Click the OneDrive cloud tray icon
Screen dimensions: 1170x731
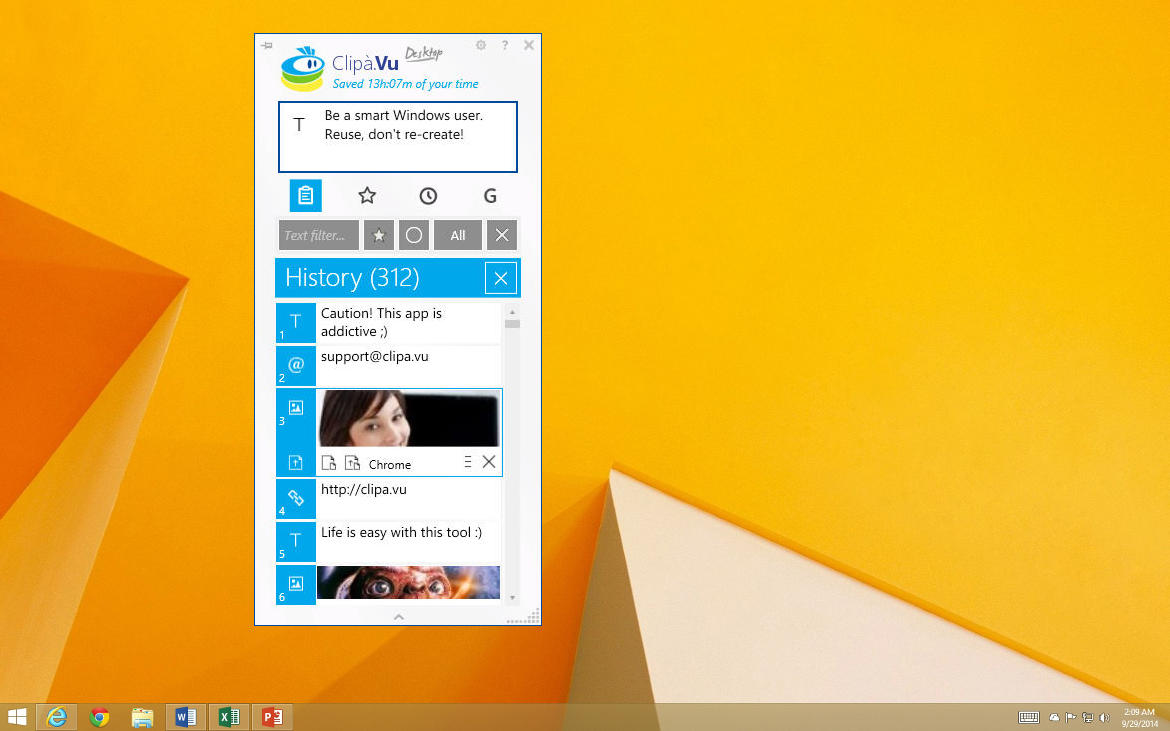click(x=1054, y=718)
